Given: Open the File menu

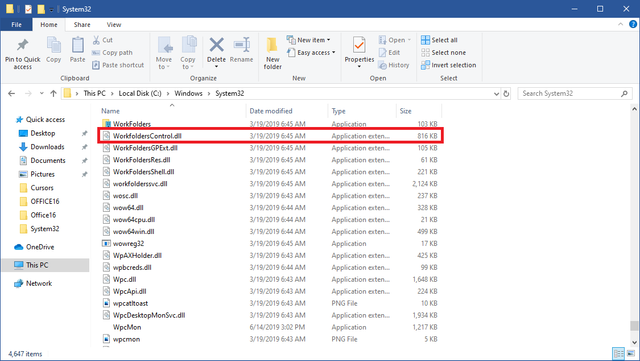Looking at the screenshot, I should pyautogui.click(x=16, y=25).
